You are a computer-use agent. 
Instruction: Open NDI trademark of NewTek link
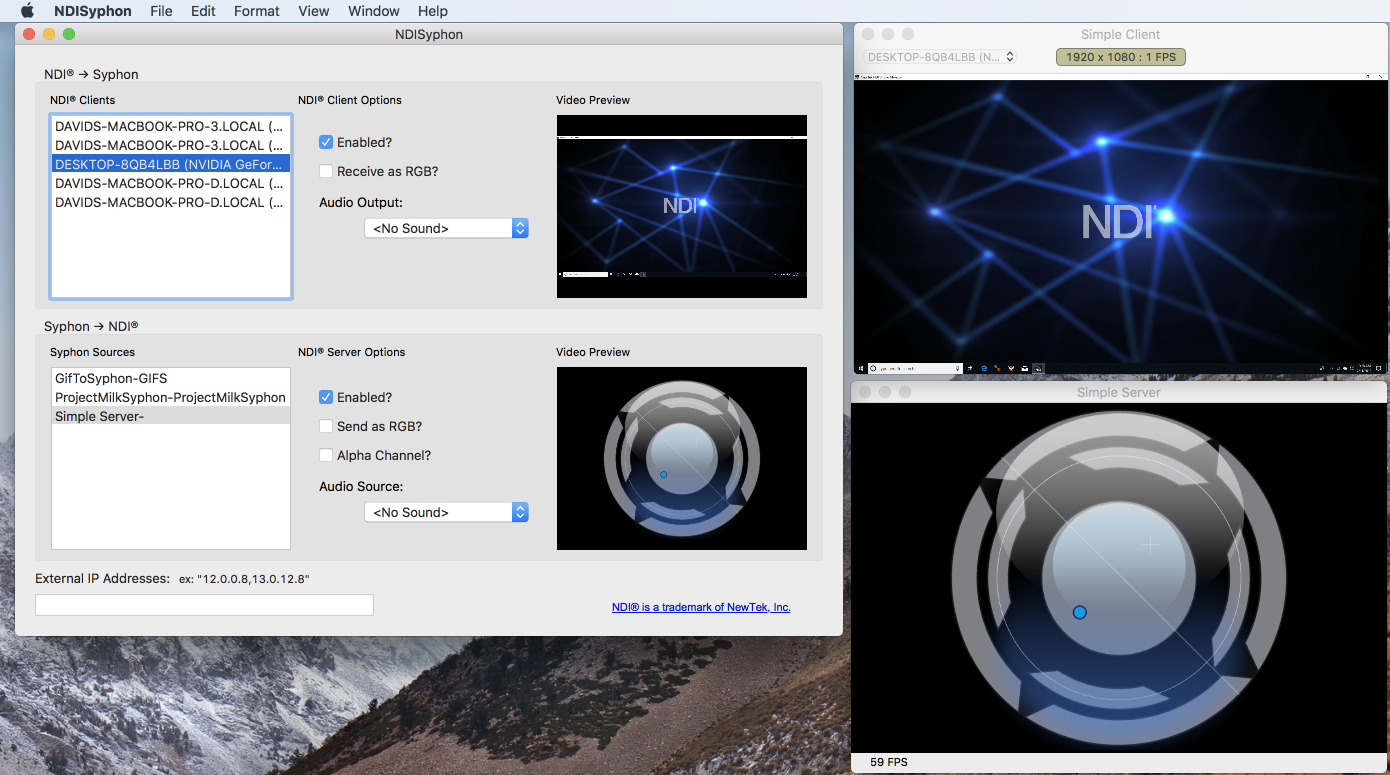pos(701,607)
